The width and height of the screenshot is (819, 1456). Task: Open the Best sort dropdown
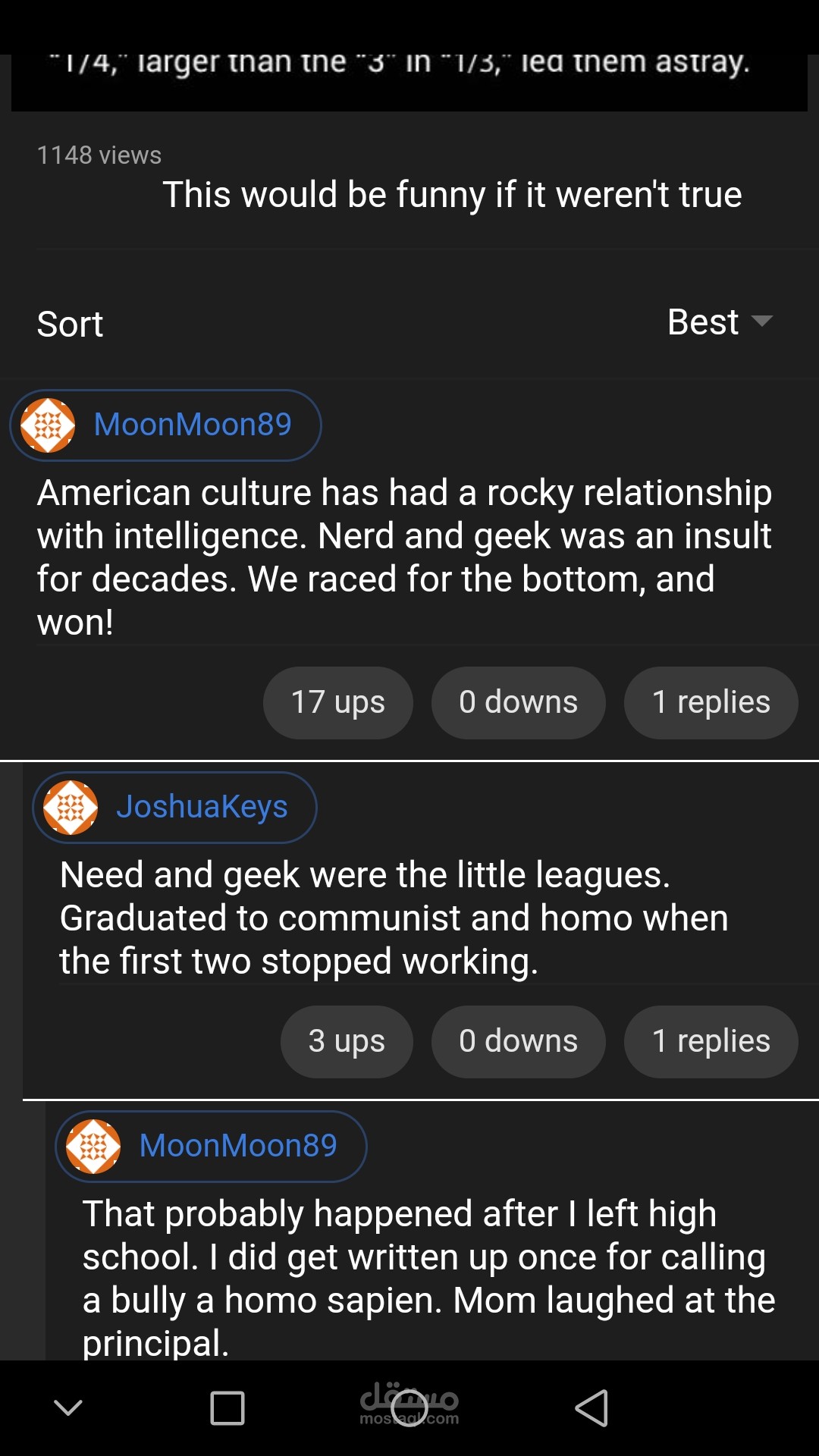coord(703,322)
